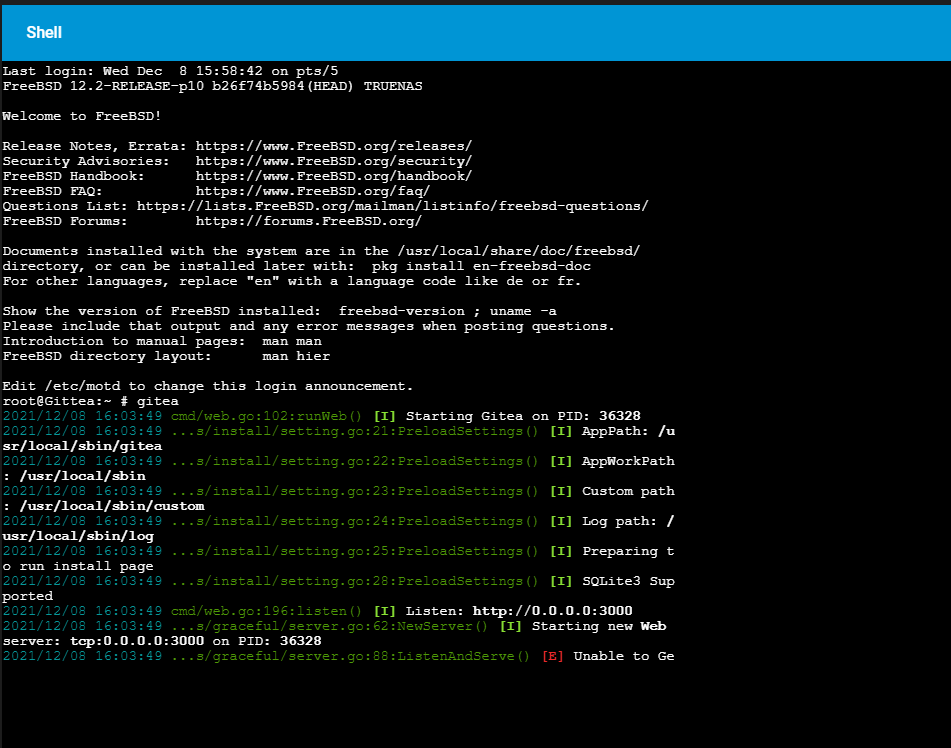Click the cmd/web.go:196:listen() log source

pos(266,611)
